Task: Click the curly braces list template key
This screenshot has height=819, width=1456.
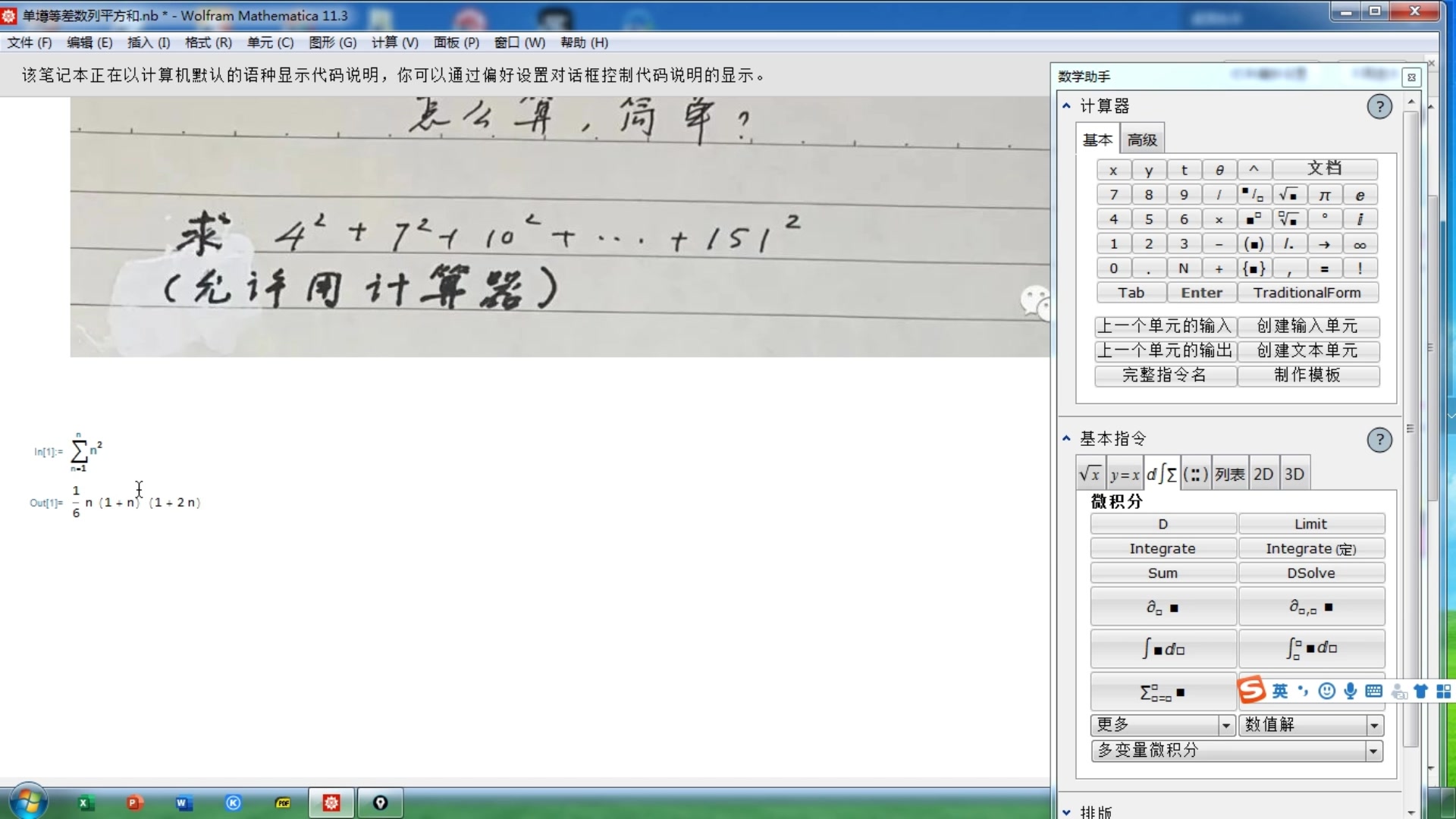Action: (1253, 268)
